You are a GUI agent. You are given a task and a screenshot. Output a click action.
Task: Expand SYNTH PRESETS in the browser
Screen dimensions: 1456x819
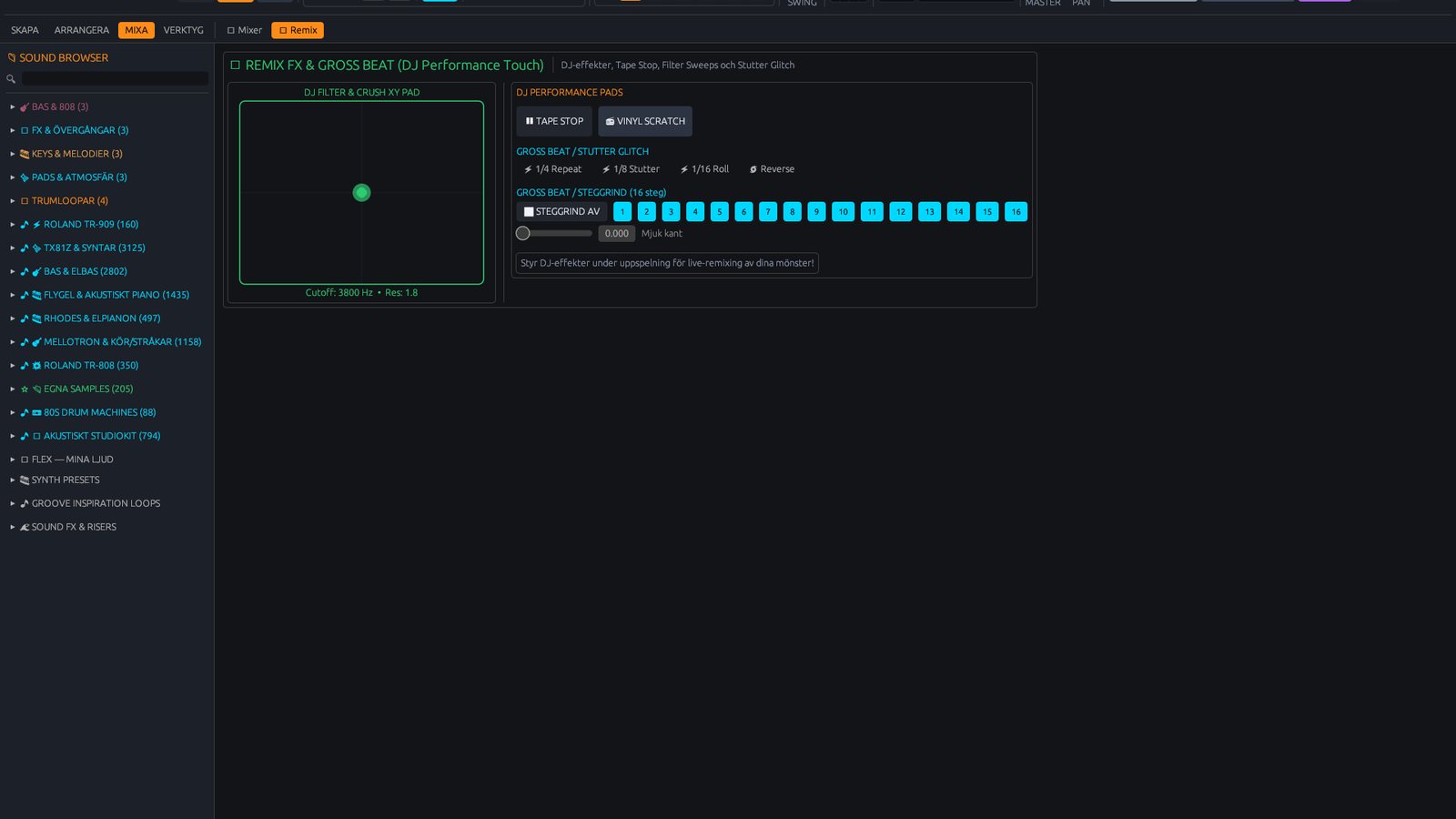click(13, 480)
